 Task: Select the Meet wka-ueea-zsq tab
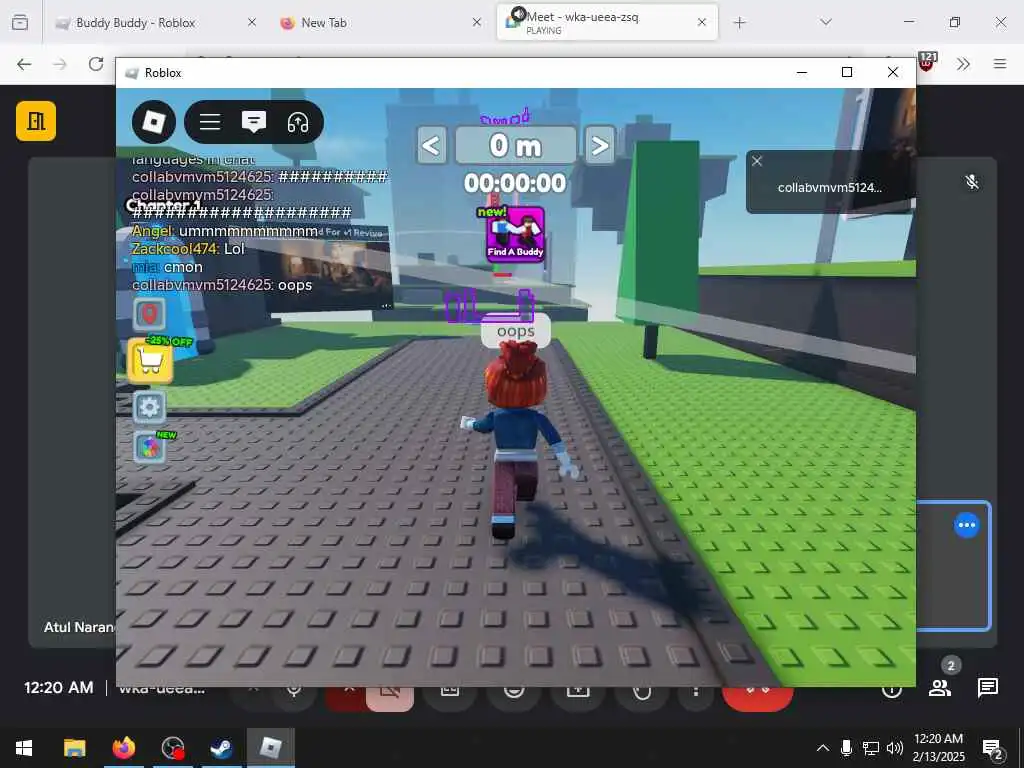coord(583,22)
